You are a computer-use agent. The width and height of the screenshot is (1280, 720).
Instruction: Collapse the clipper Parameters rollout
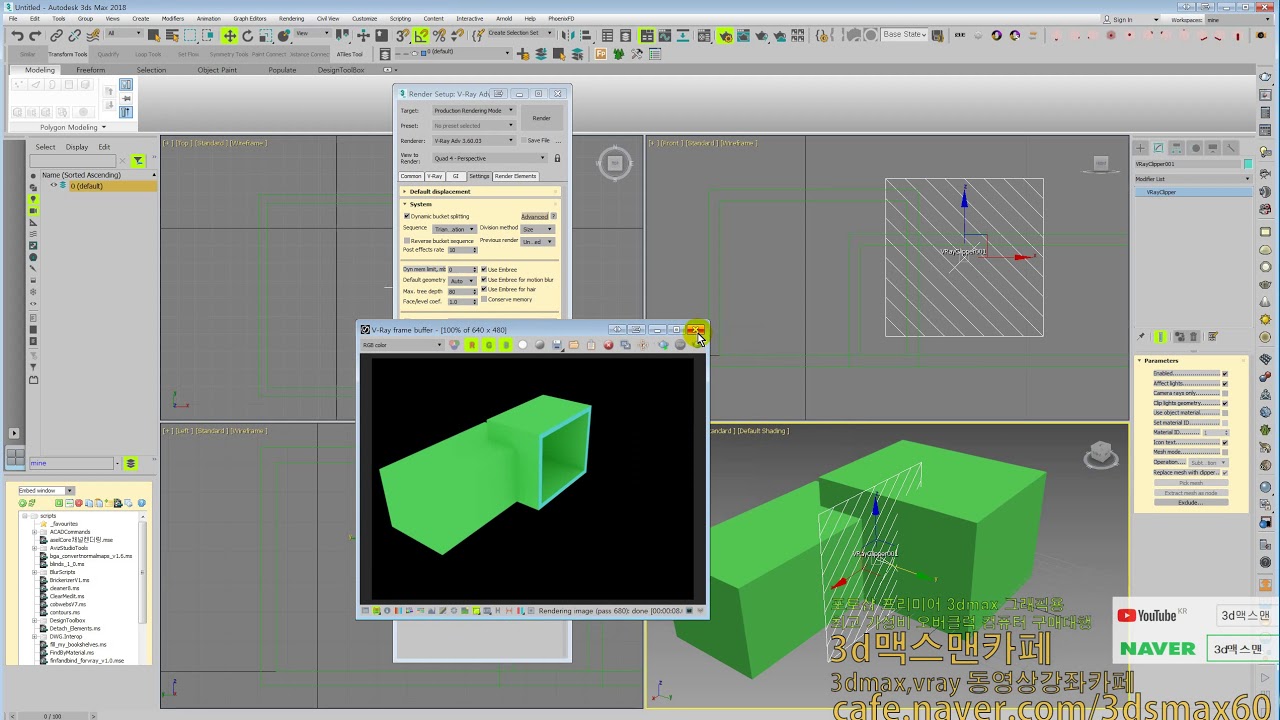pos(1192,360)
